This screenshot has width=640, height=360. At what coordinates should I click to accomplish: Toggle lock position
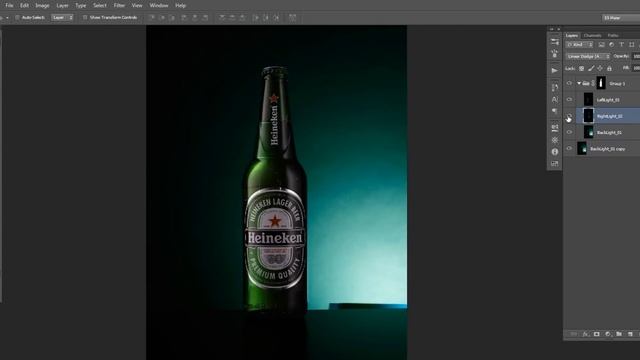(600, 69)
